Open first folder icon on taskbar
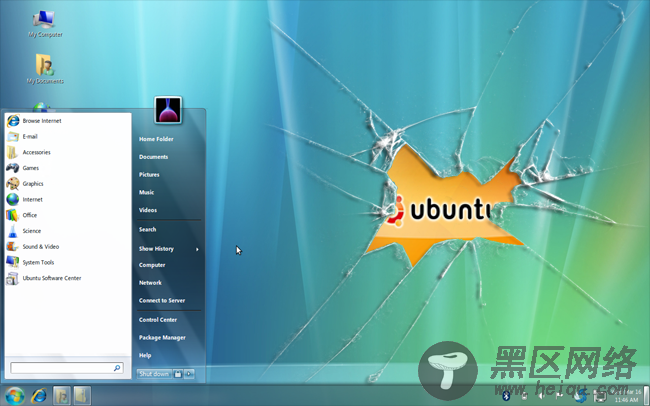This screenshot has height=406, width=650. pyautogui.click(x=61, y=396)
